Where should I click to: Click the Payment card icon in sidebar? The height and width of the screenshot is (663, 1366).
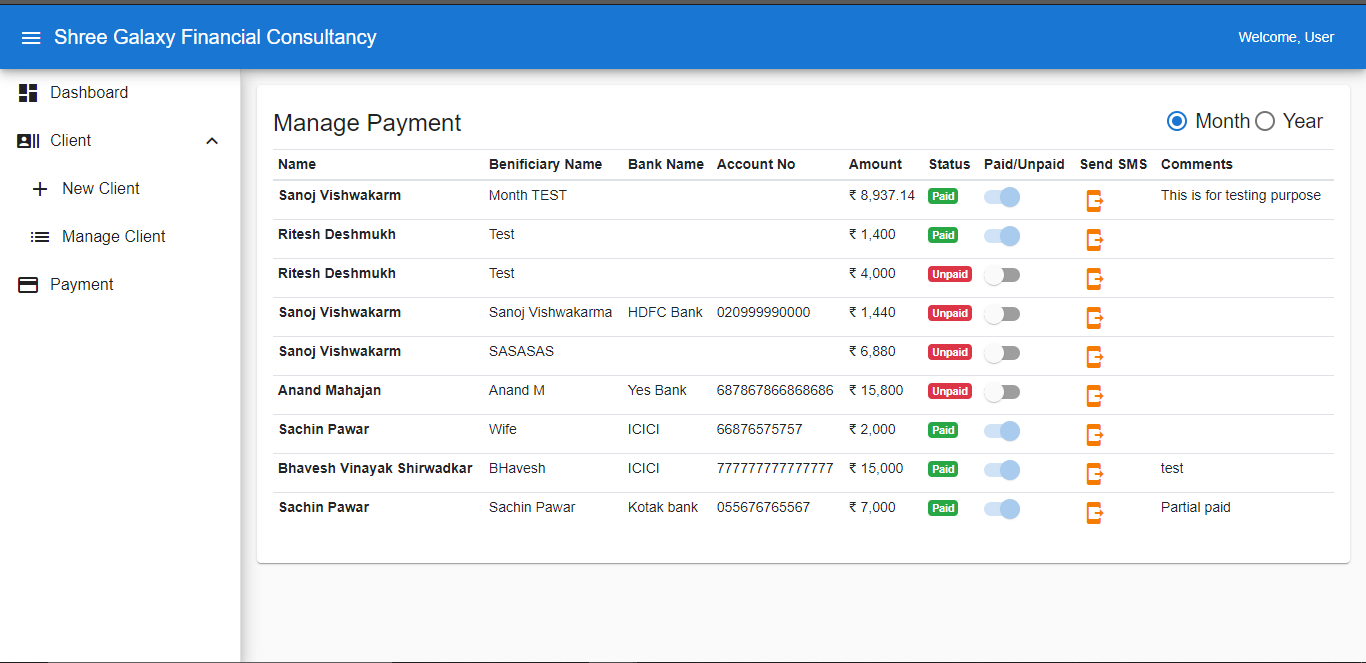point(27,284)
